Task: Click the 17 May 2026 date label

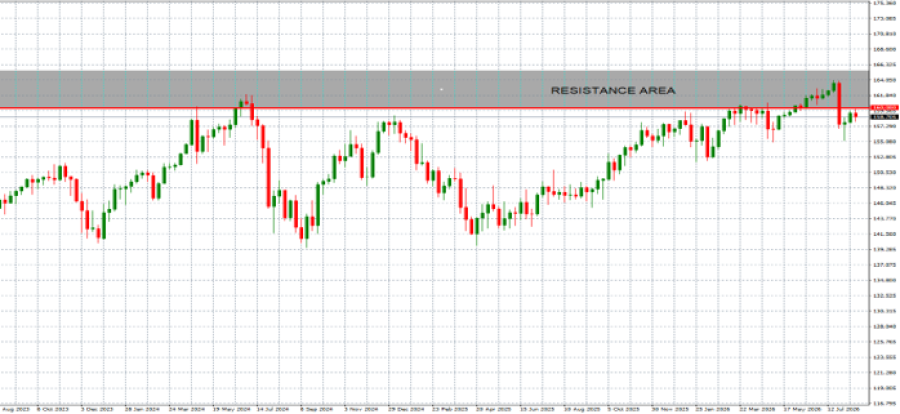Action: [802, 410]
